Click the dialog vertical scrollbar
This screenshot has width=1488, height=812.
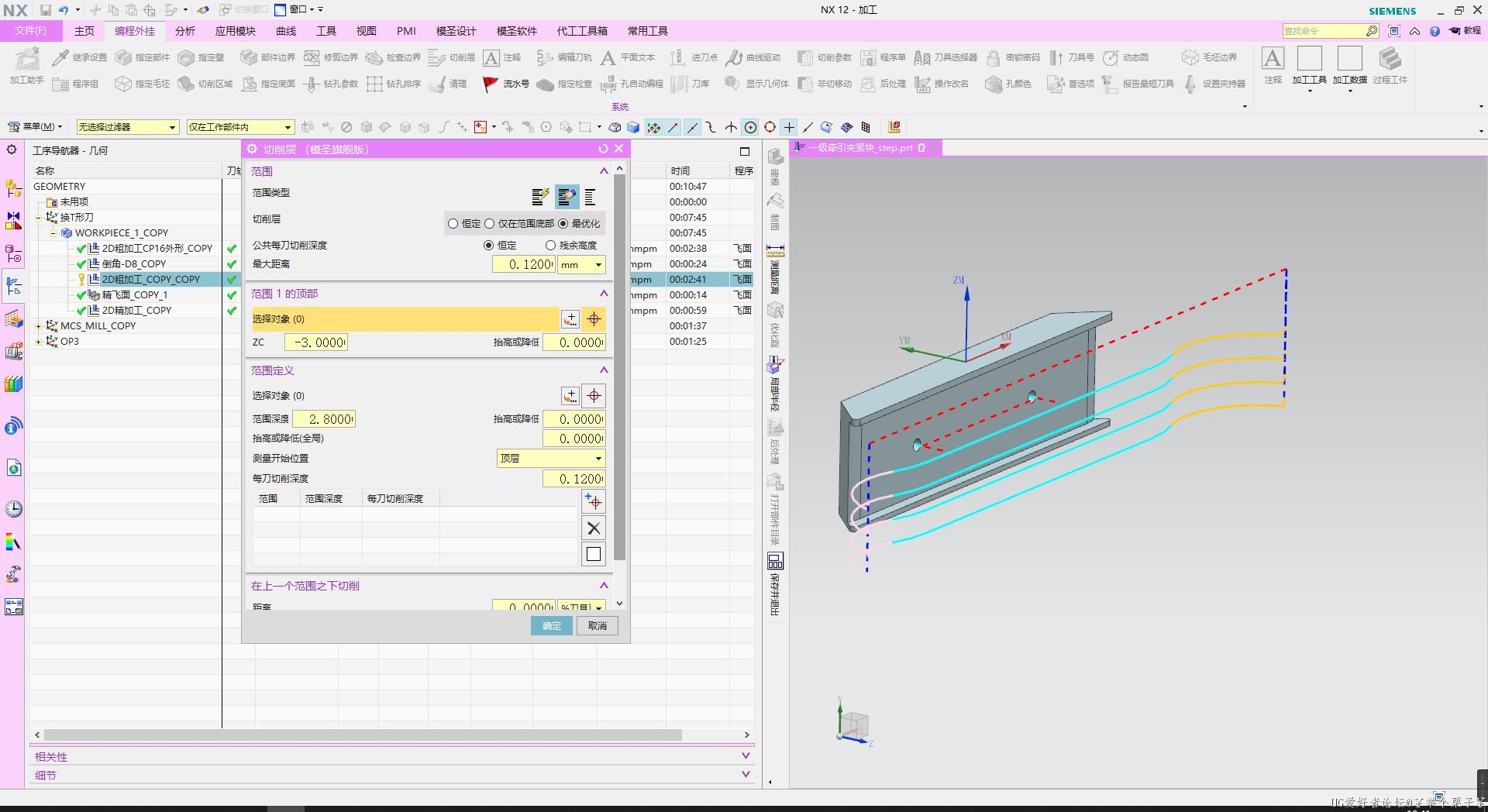click(x=619, y=368)
